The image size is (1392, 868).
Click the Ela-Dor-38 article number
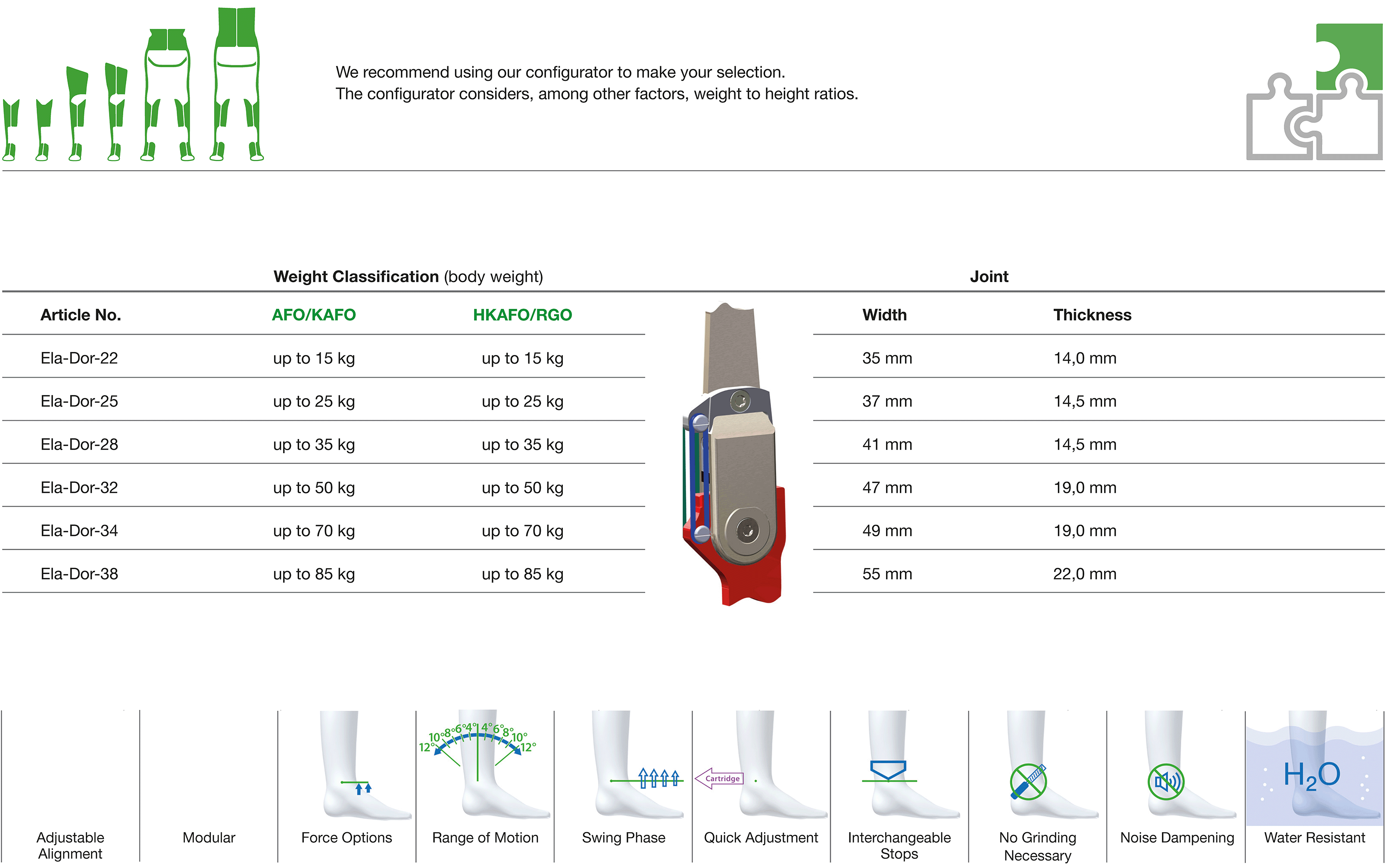(x=79, y=574)
